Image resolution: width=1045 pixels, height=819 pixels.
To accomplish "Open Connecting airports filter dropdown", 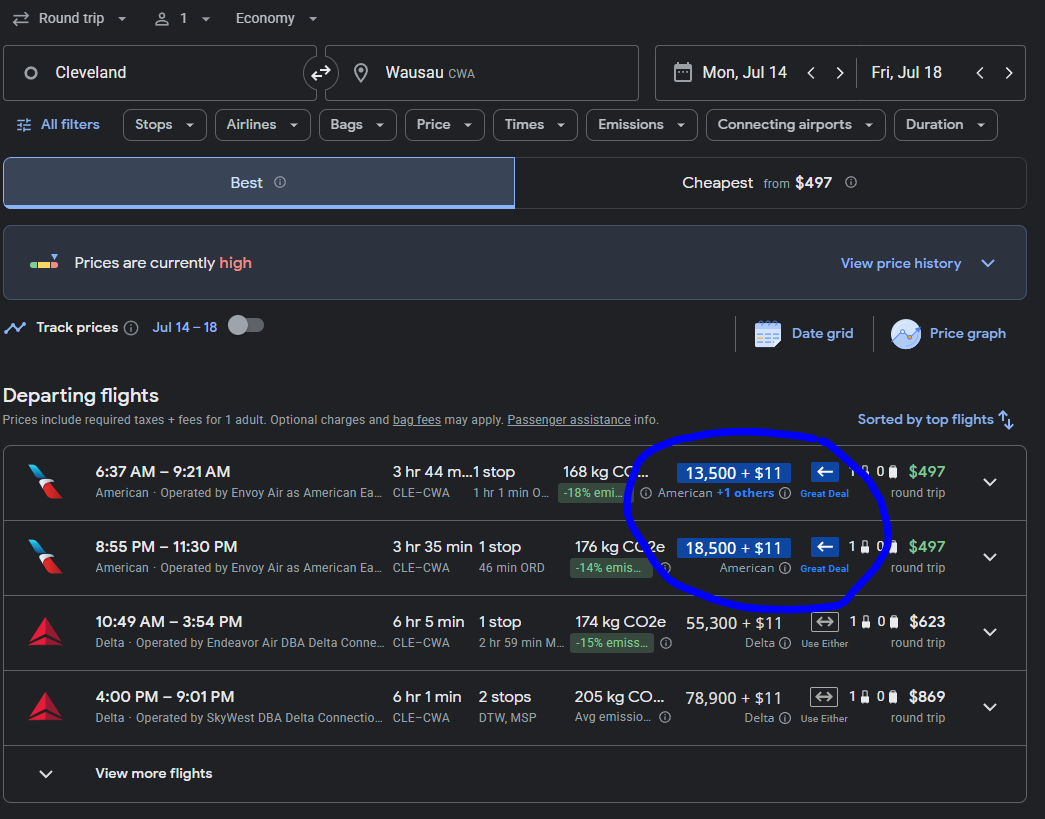I will point(796,125).
